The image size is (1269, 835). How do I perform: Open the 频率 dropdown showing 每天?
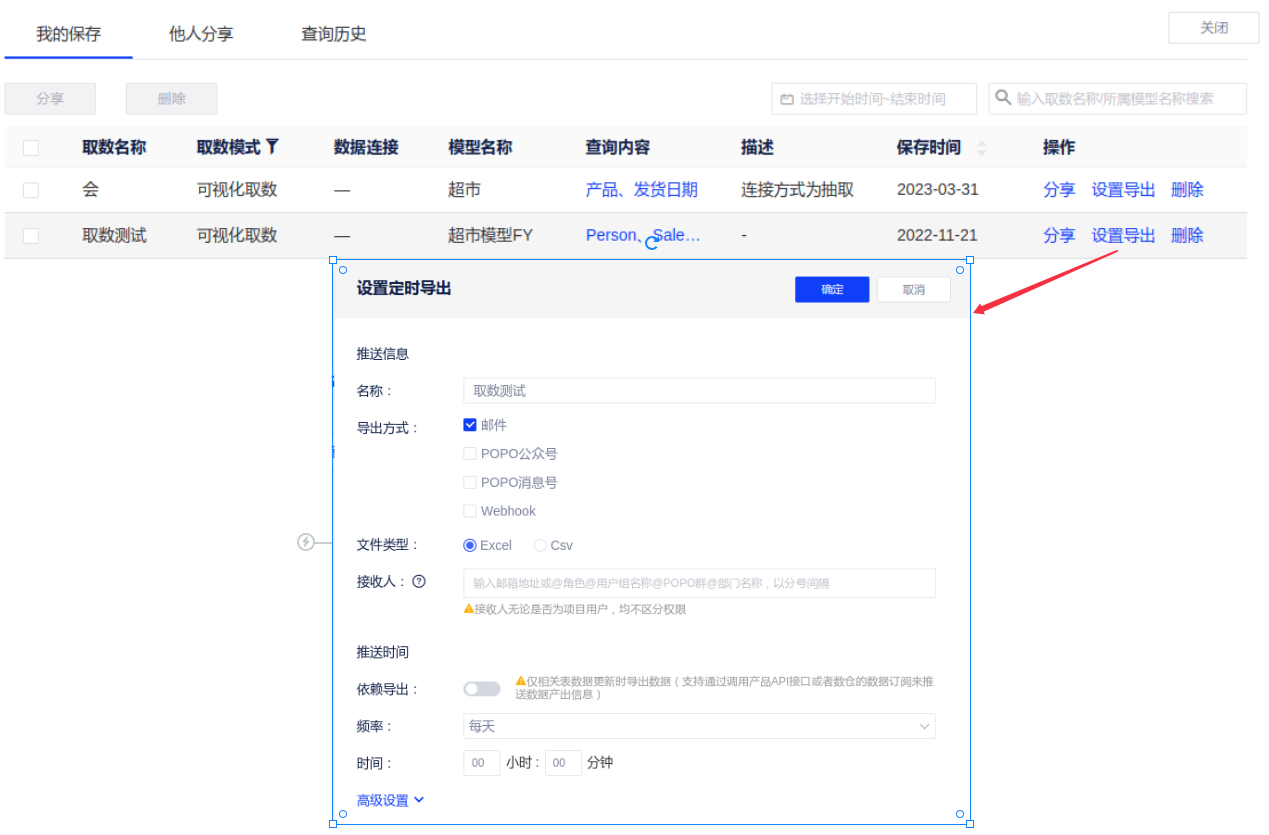tap(699, 726)
